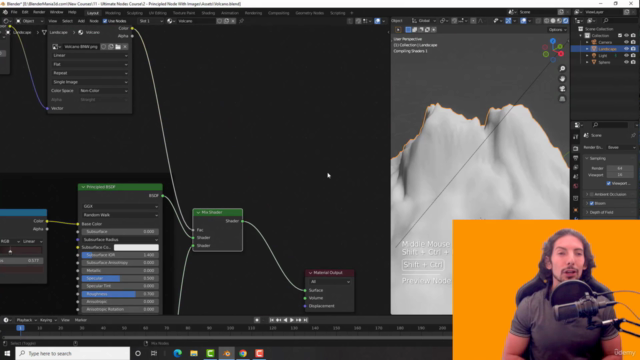The width and height of the screenshot is (640, 360).
Task: Disable Bloom checkbox
Action: click(x=592, y=203)
